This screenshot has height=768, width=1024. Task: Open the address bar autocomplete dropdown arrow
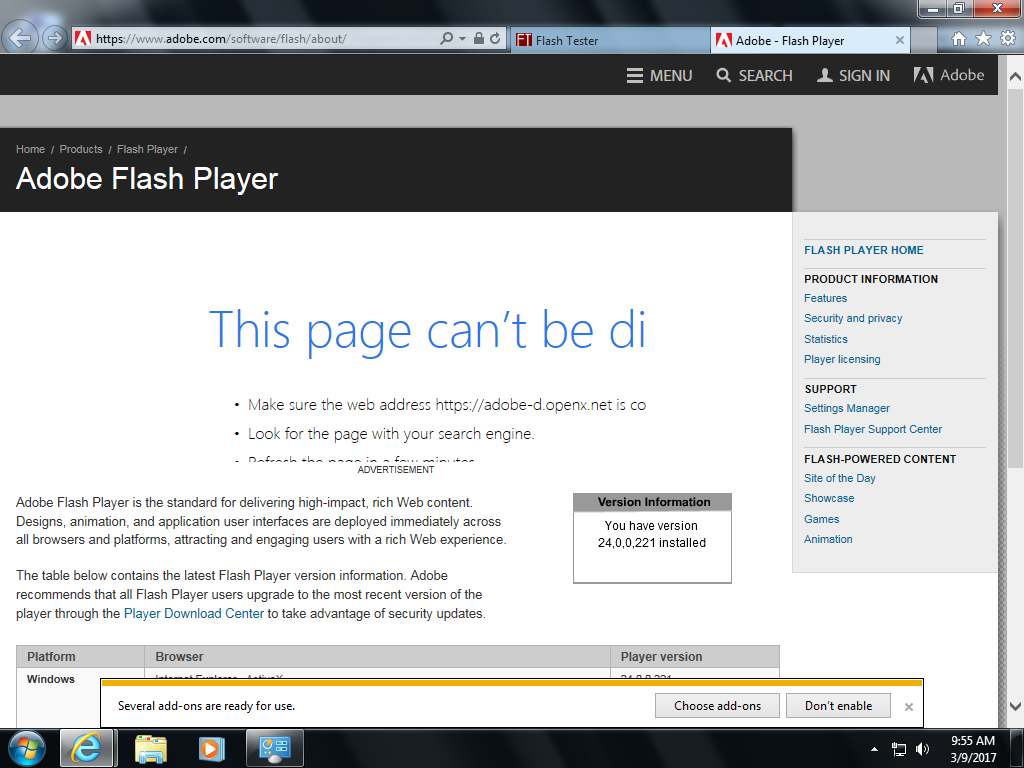point(462,39)
